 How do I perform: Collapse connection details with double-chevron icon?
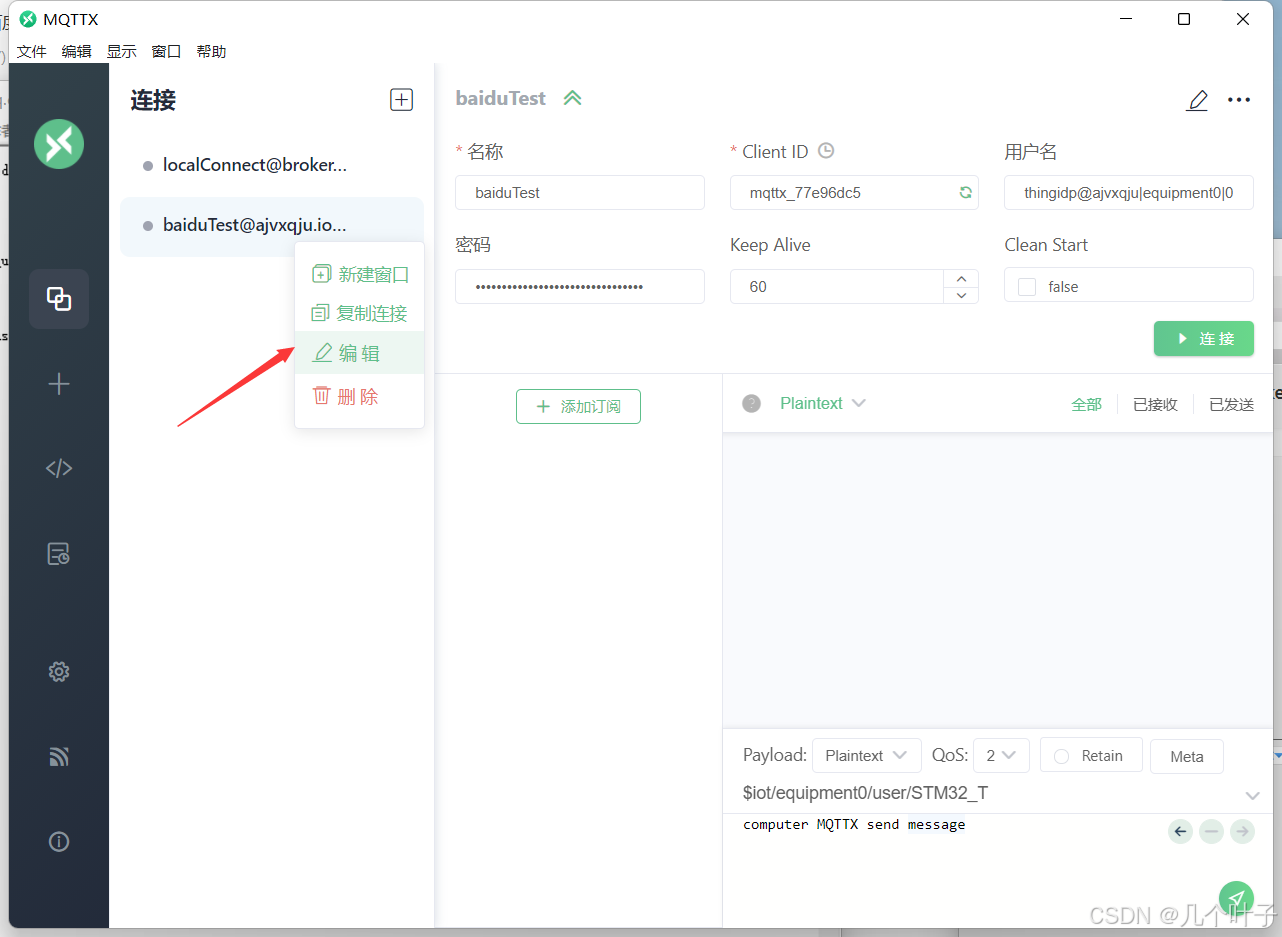pyautogui.click(x=572, y=98)
